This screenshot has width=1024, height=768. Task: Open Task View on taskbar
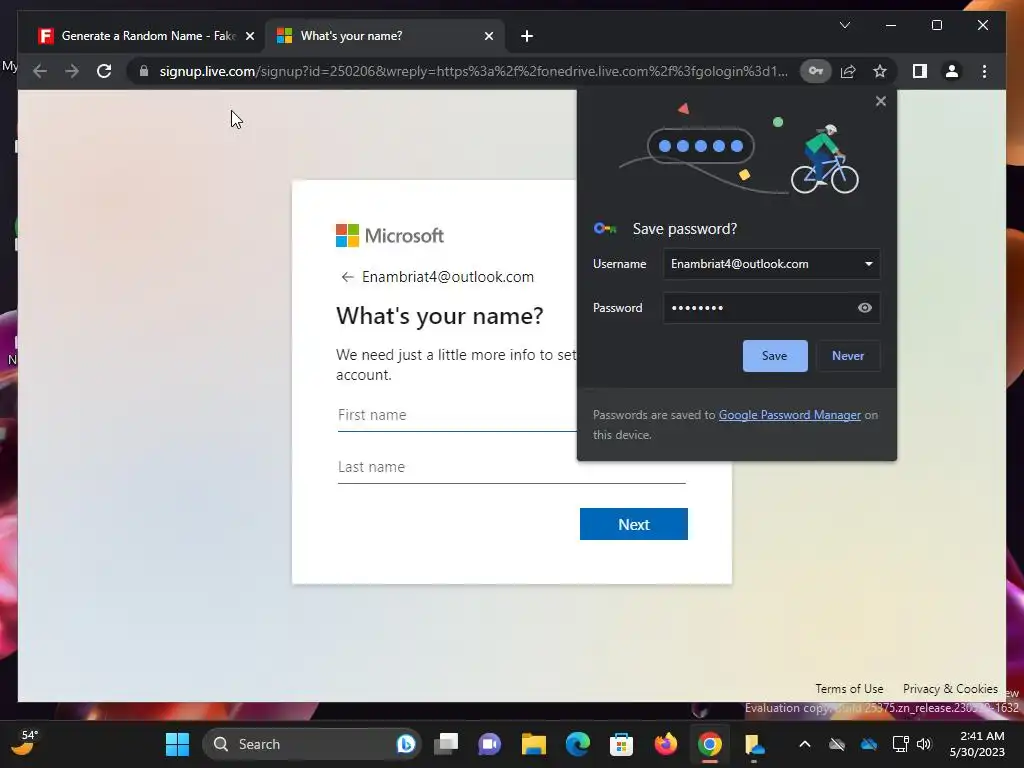pyautogui.click(x=446, y=744)
